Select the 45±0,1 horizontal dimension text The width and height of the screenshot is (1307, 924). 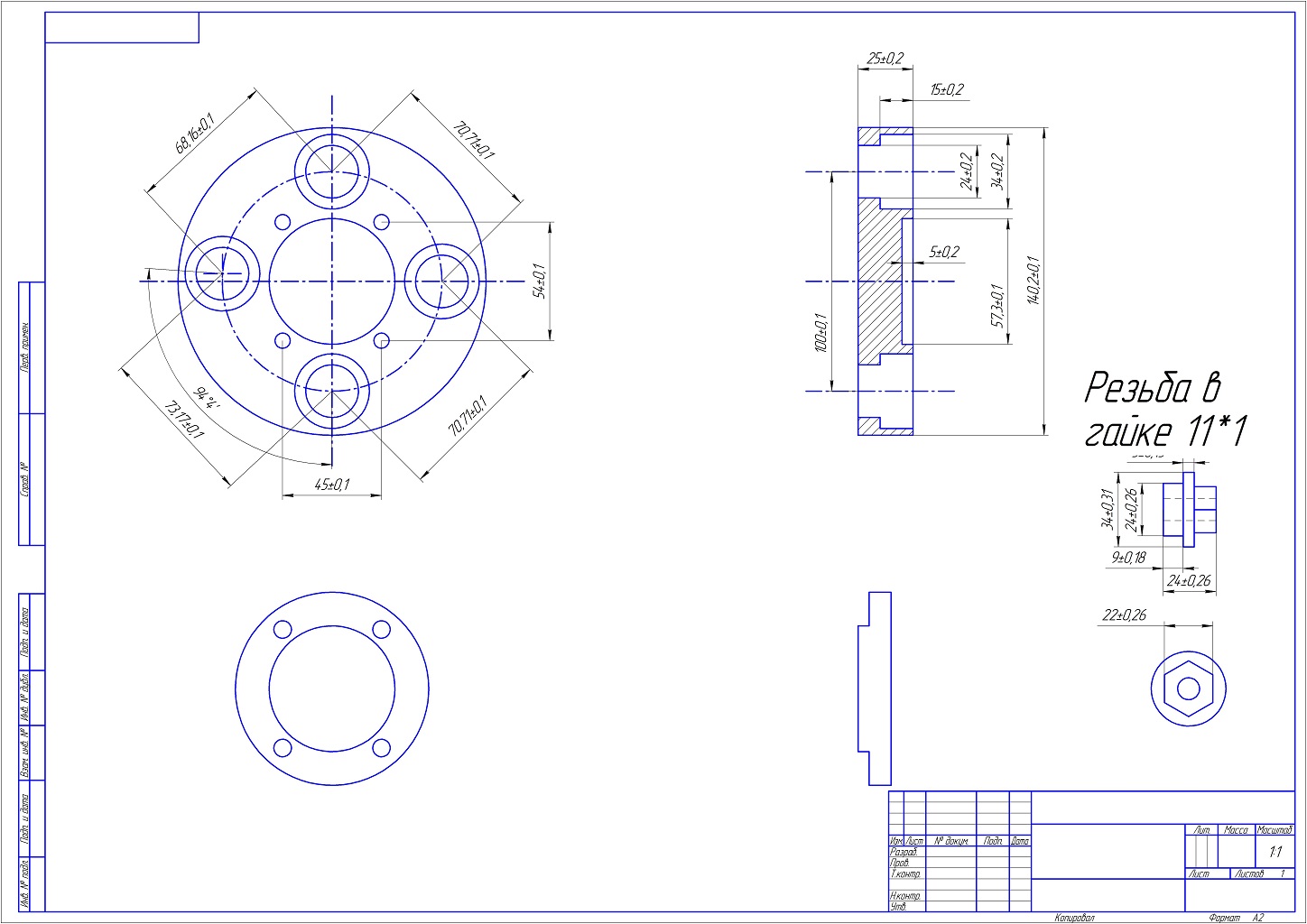331,485
